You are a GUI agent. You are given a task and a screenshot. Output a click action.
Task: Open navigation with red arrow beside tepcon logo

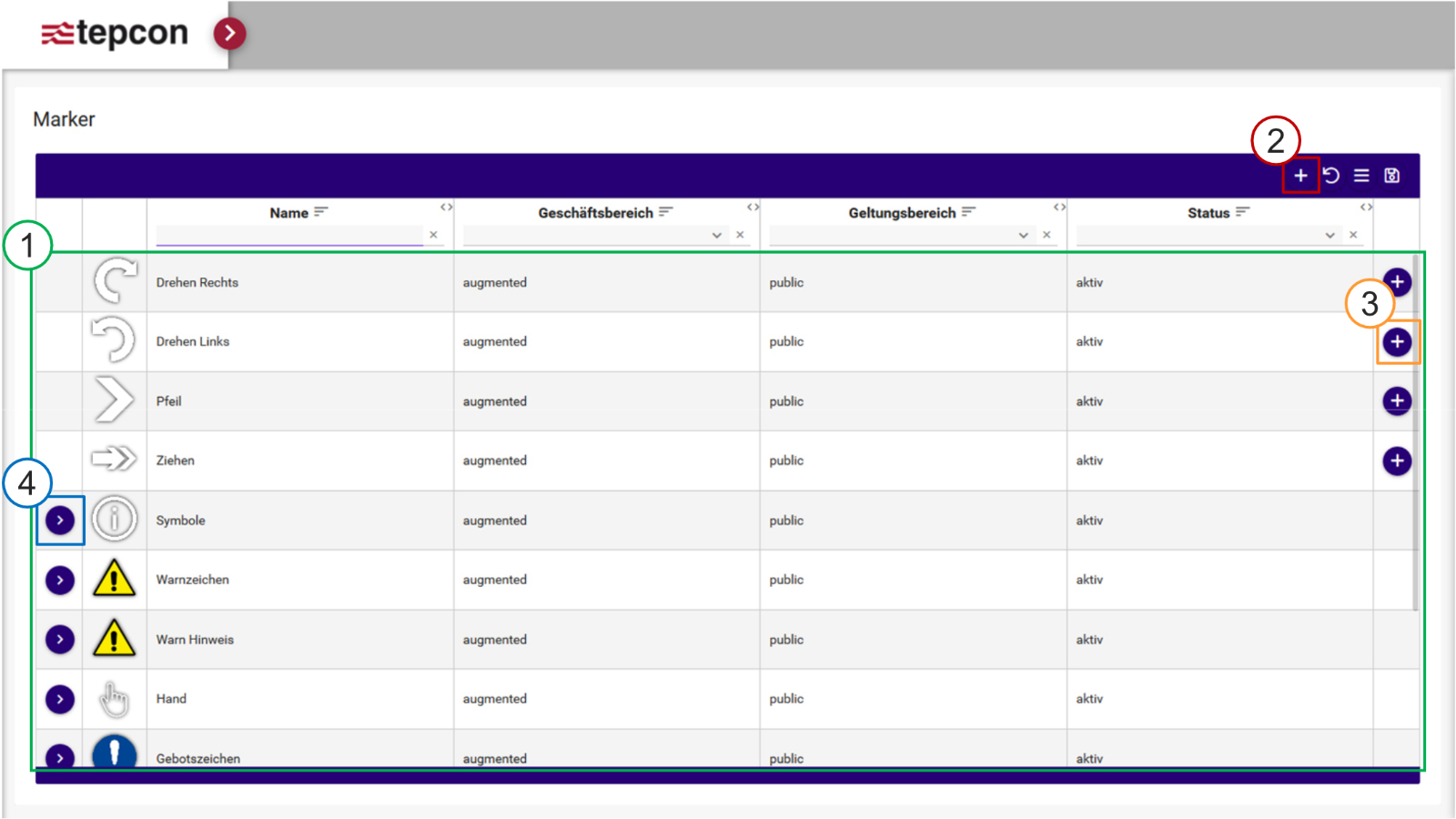click(x=229, y=34)
